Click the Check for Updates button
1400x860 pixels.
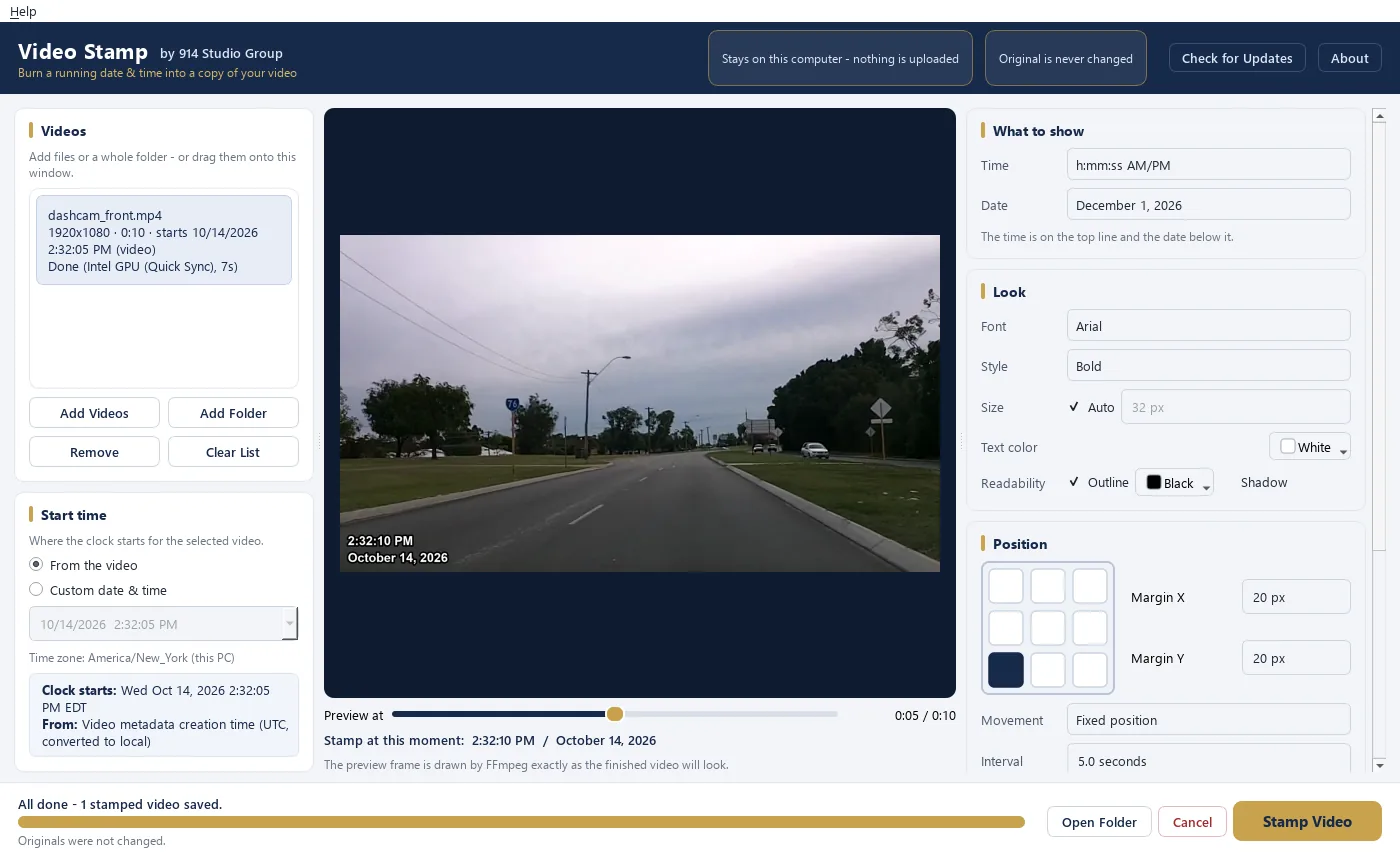tap(1237, 58)
